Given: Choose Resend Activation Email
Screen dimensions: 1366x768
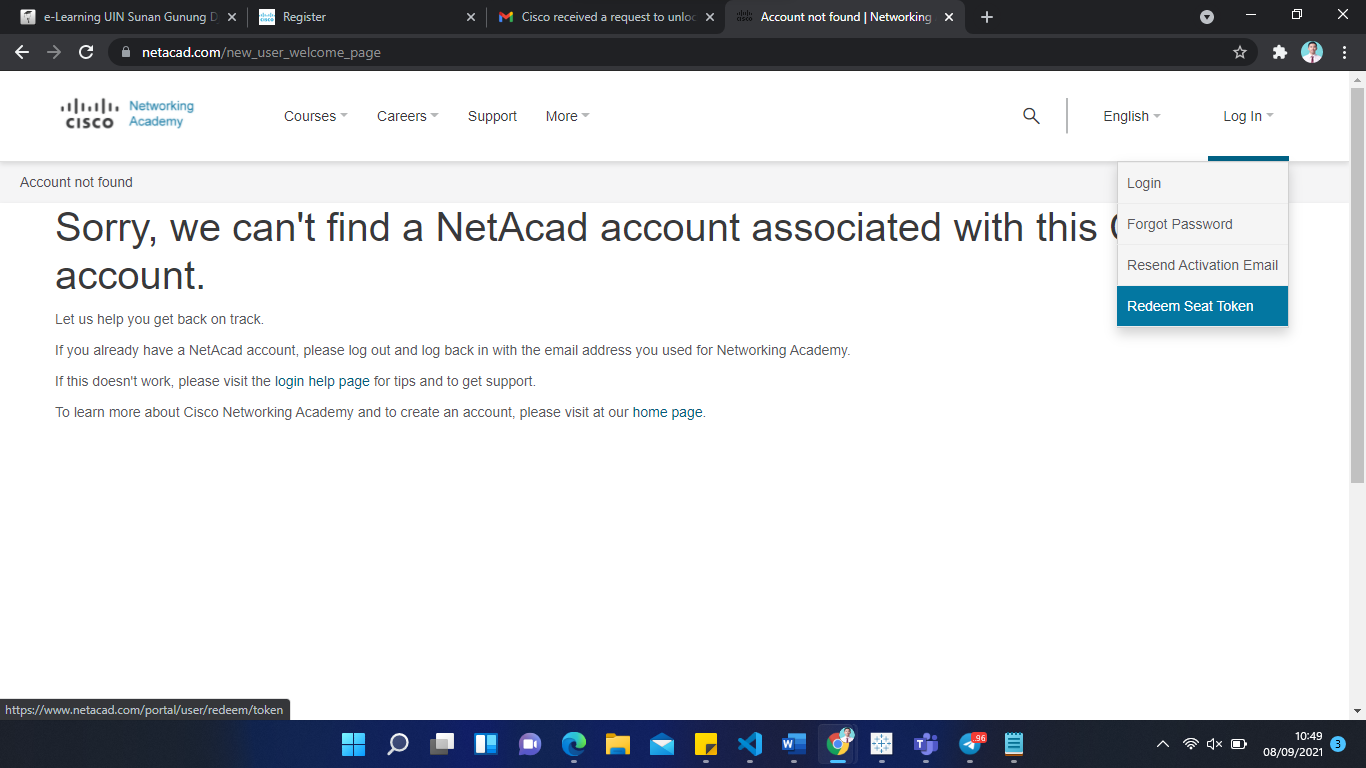Looking at the screenshot, I should click(x=1202, y=265).
